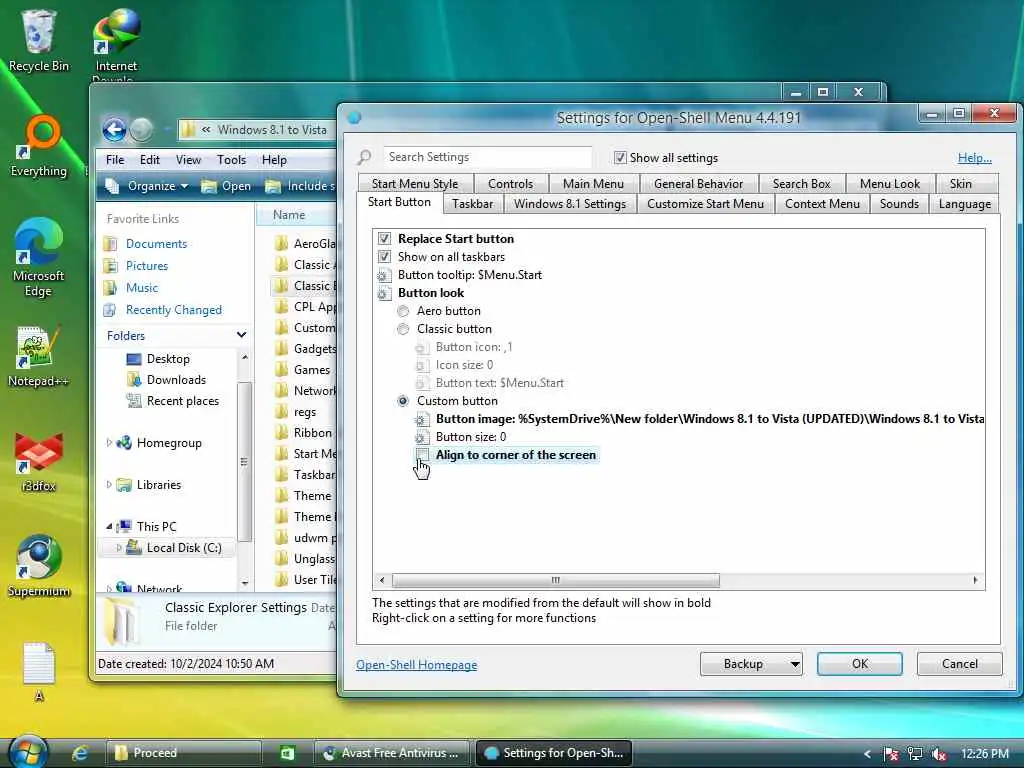Open the Gadgets folder in Explorer list
The width and height of the screenshot is (1024, 768).
coord(305,349)
